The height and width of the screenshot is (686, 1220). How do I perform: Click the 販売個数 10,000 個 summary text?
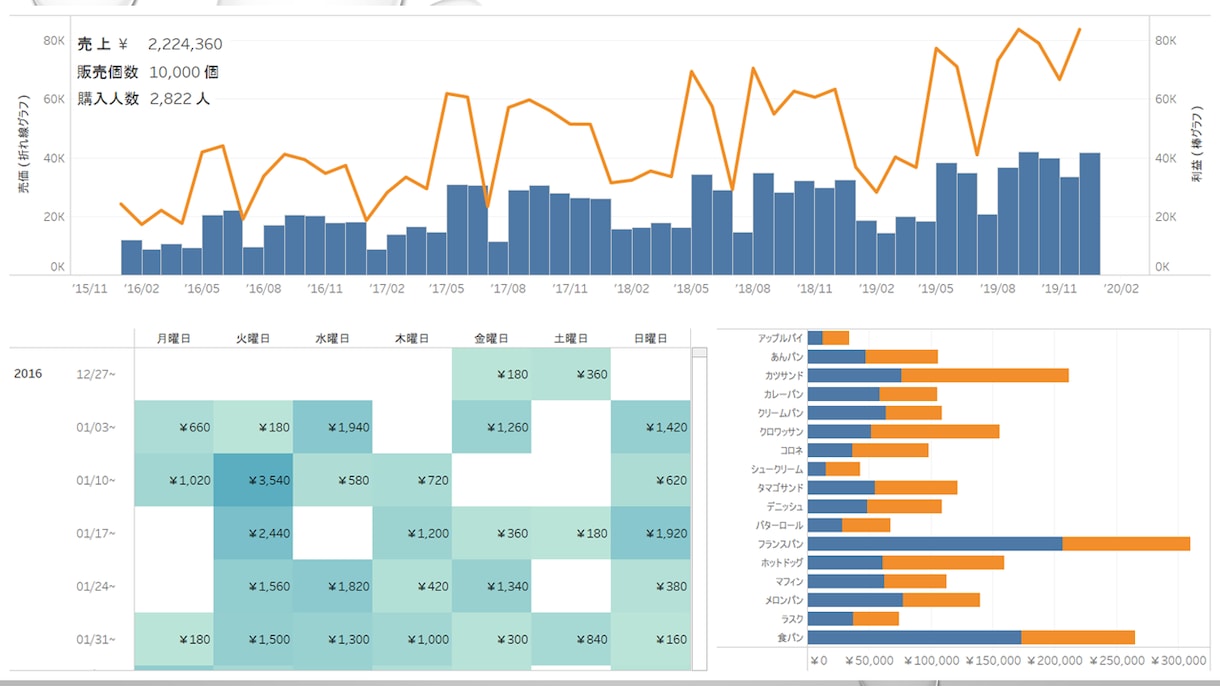tap(148, 72)
